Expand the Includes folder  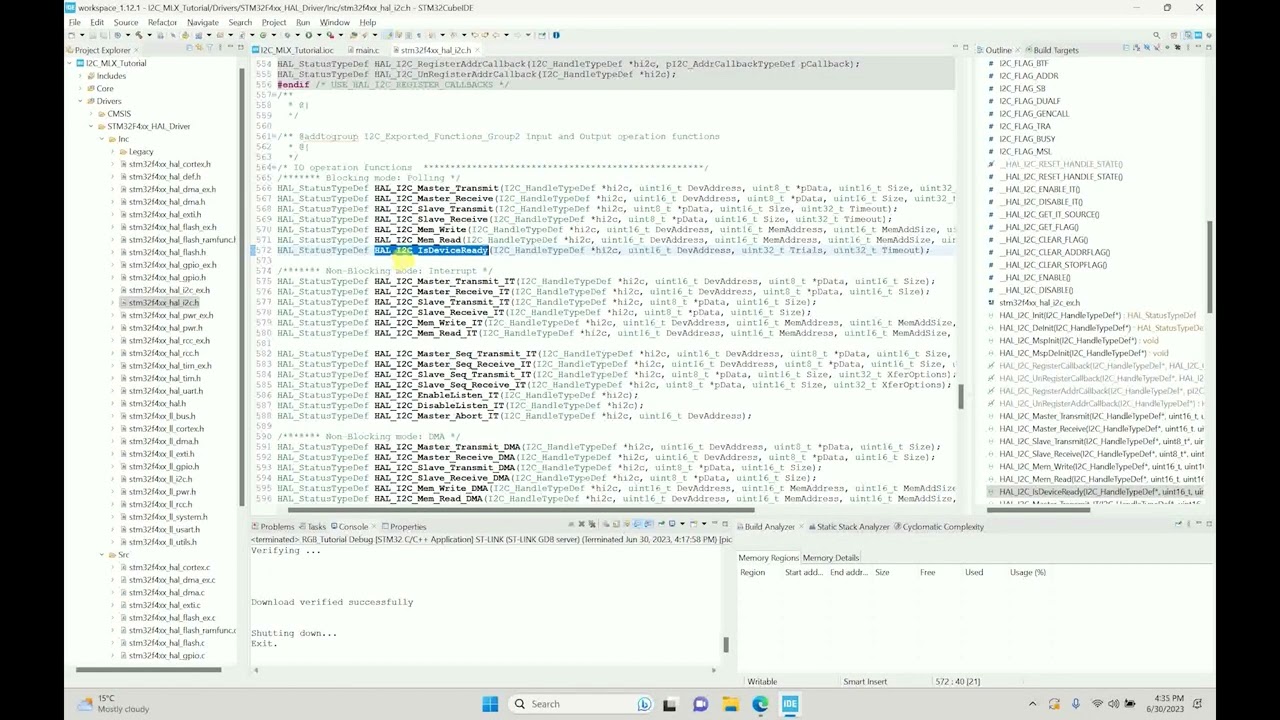click(x=80, y=76)
